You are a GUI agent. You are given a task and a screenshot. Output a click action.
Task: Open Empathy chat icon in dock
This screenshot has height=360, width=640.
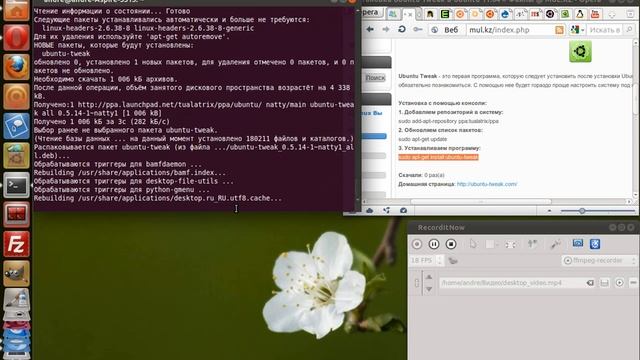coord(16,126)
